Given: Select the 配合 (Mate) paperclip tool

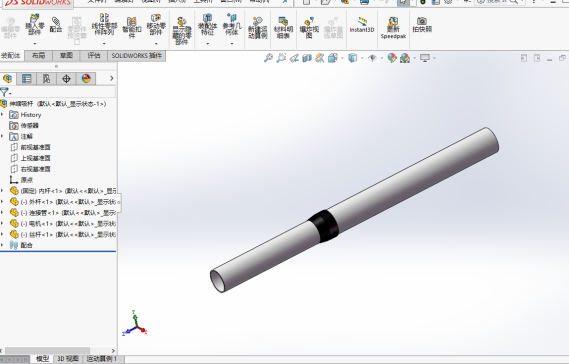Looking at the screenshot, I should (x=56, y=25).
